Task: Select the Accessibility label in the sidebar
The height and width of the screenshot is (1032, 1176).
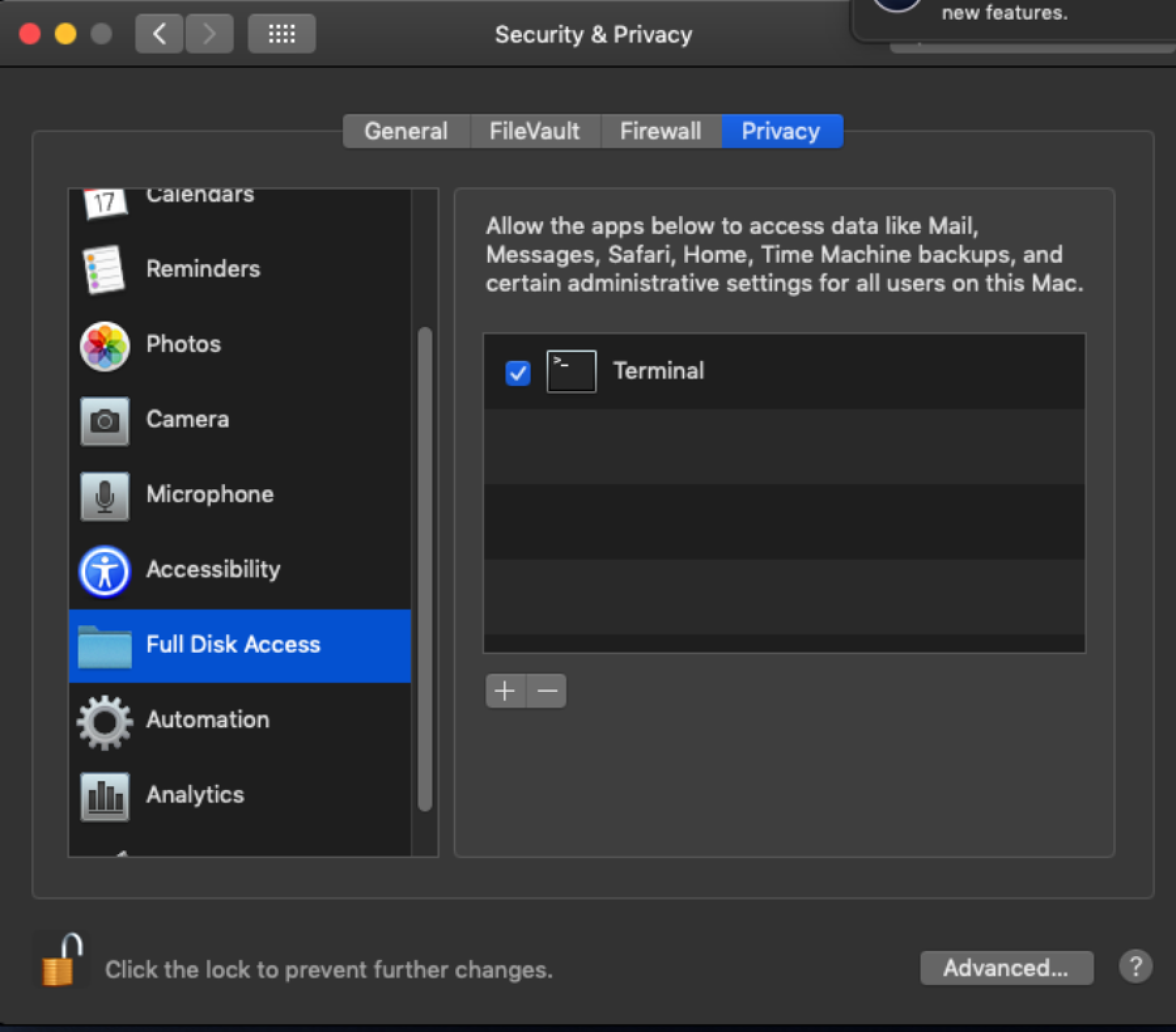Action: pos(214,570)
